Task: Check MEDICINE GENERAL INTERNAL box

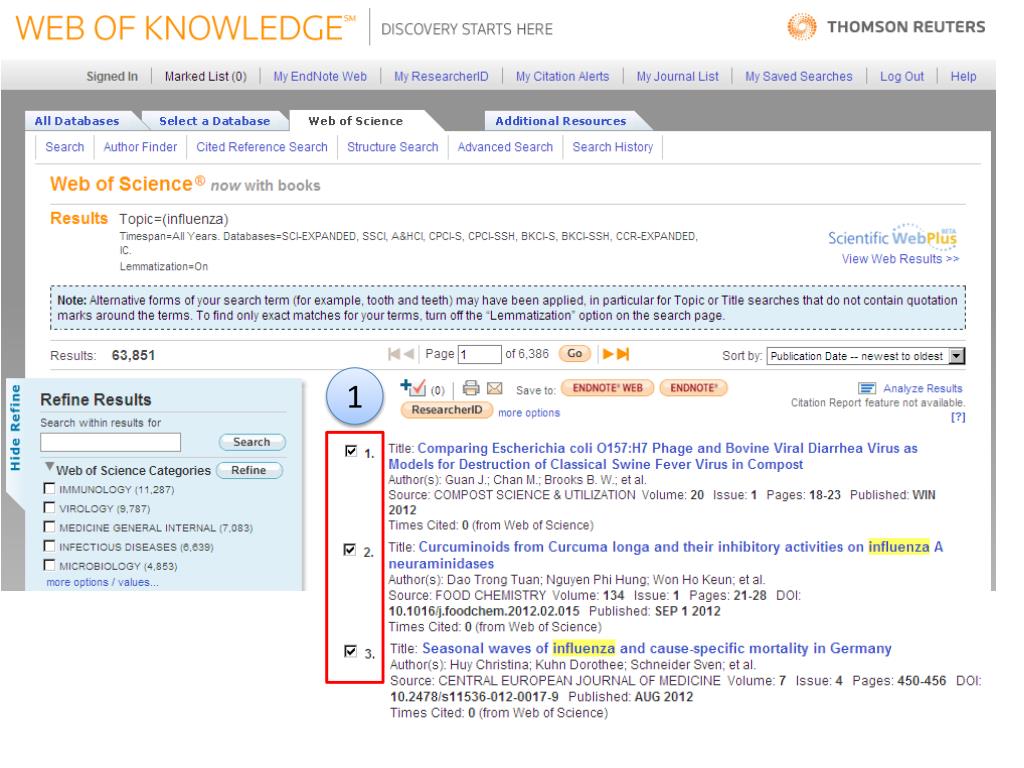Action: click(49, 526)
